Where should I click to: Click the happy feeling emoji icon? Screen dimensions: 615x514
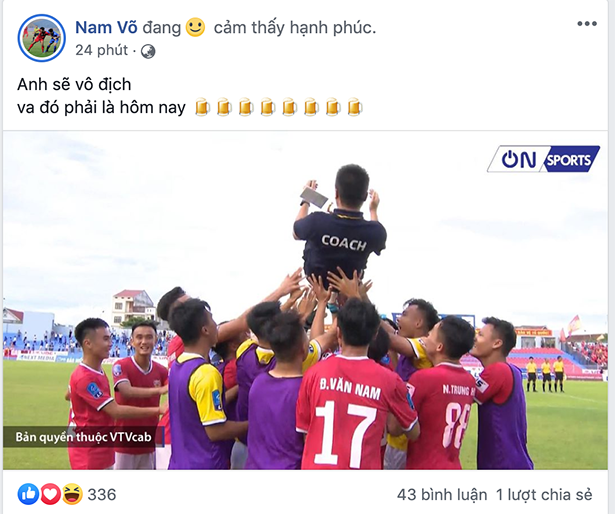[195, 27]
